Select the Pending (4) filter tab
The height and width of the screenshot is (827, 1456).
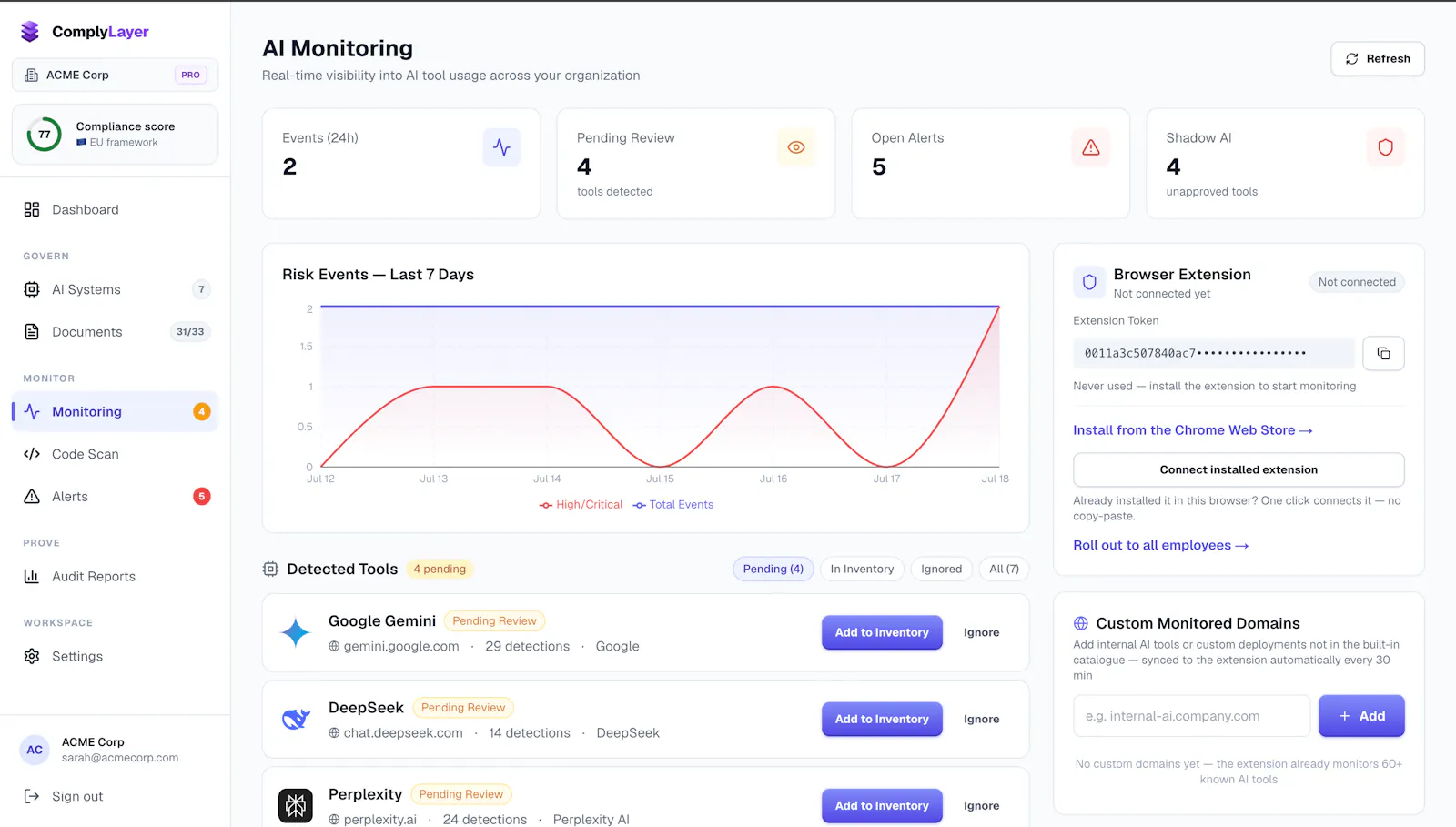pos(773,569)
